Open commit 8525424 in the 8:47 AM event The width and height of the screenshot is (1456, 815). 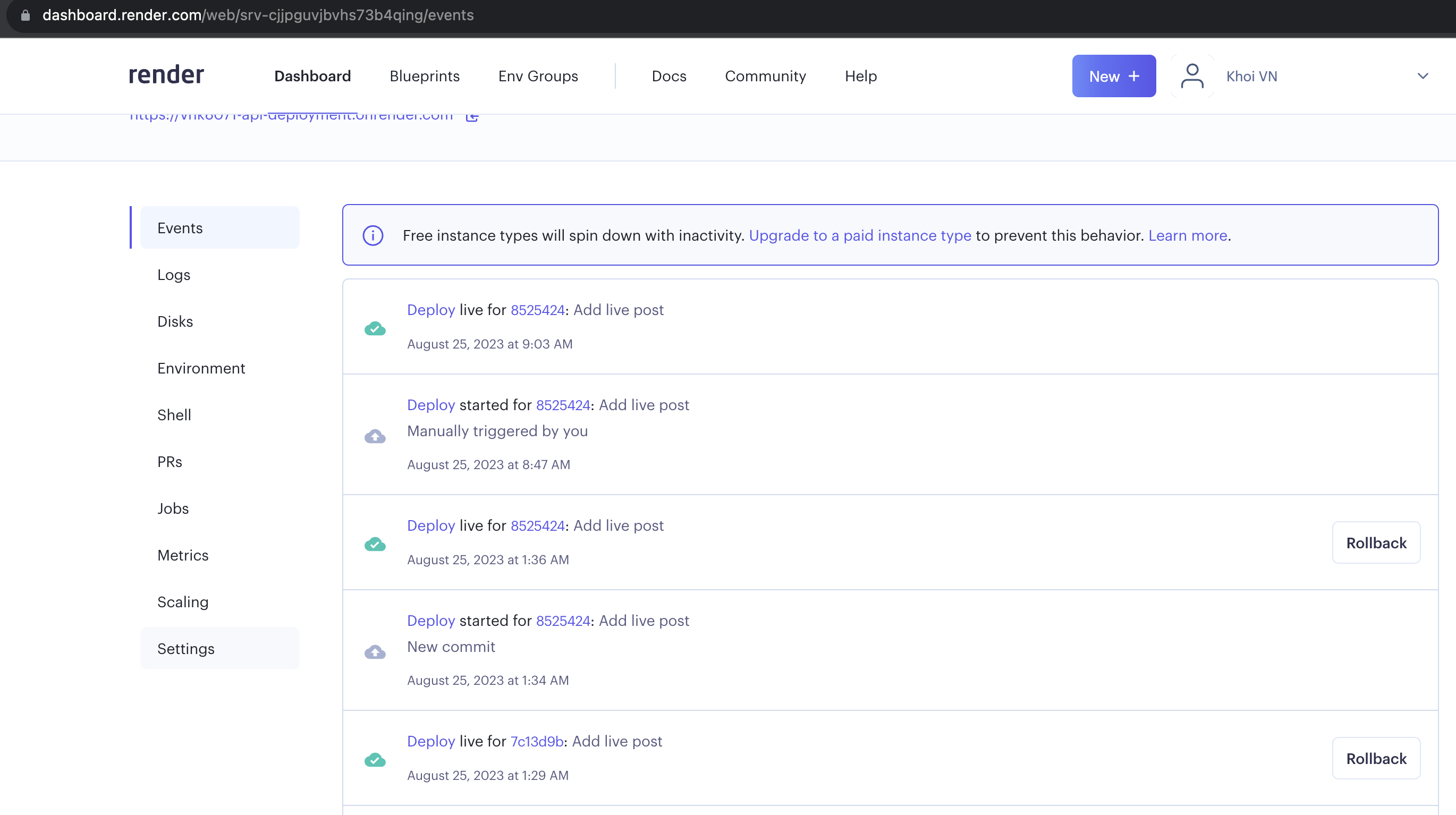point(563,405)
